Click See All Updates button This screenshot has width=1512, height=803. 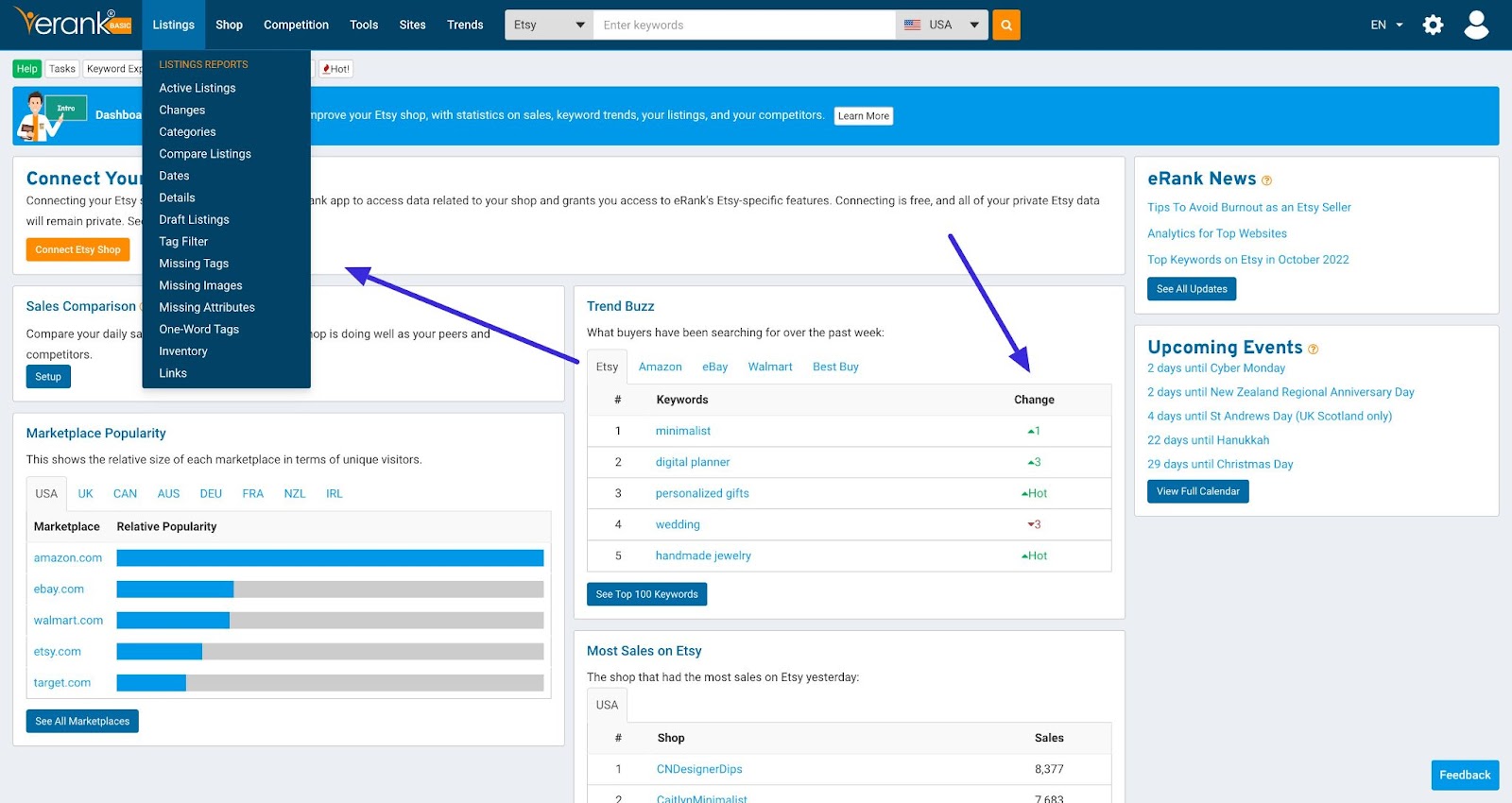pos(1192,289)
